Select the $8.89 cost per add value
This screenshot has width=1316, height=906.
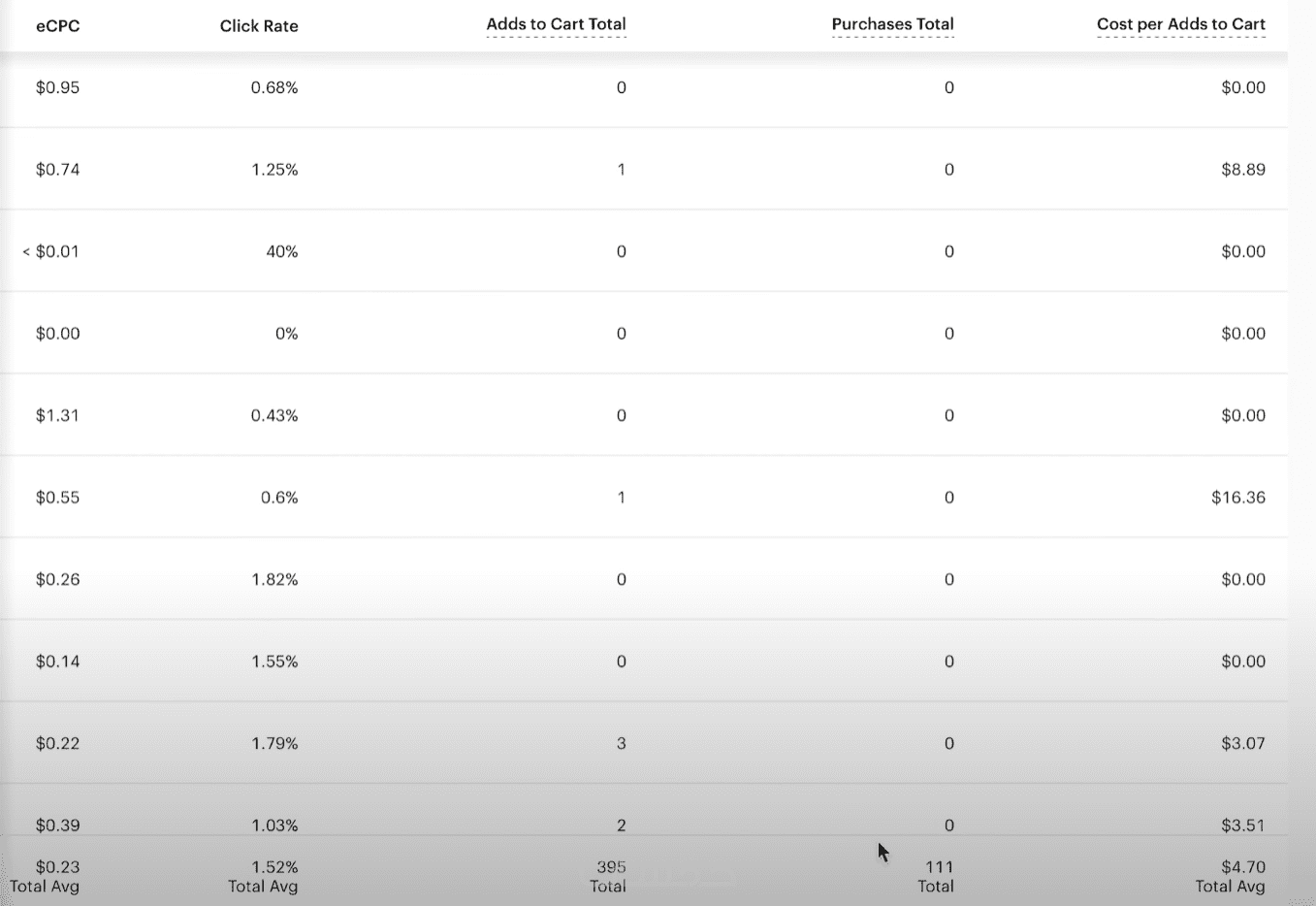pyautogui.click(x=1242, y=170)
